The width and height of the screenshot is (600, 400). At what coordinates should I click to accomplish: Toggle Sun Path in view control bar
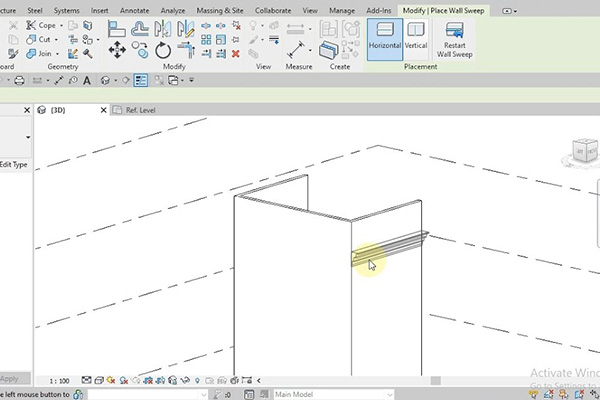click(111, 380)
